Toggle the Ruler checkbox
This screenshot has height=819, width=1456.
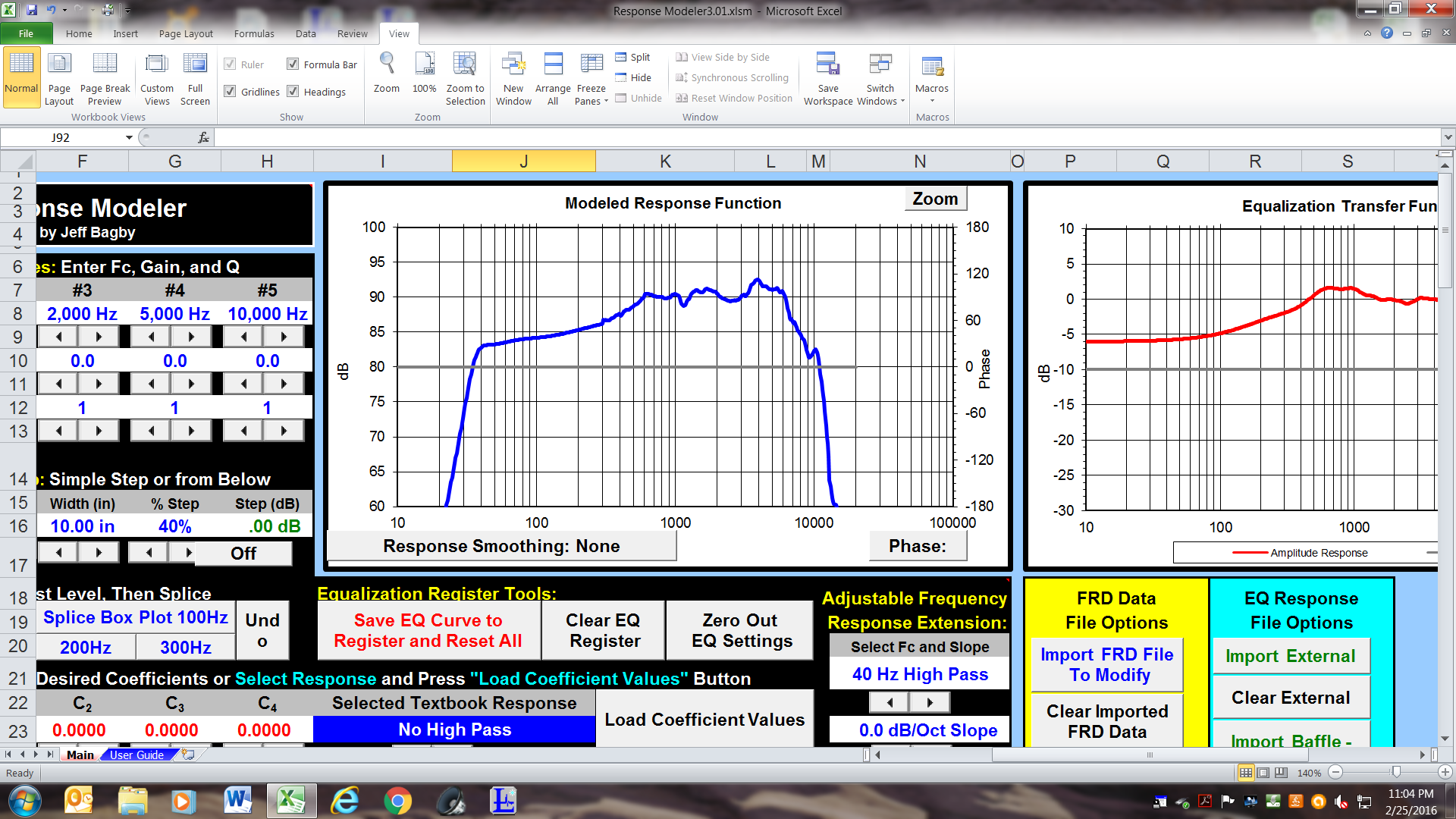[x=230, y=64]
